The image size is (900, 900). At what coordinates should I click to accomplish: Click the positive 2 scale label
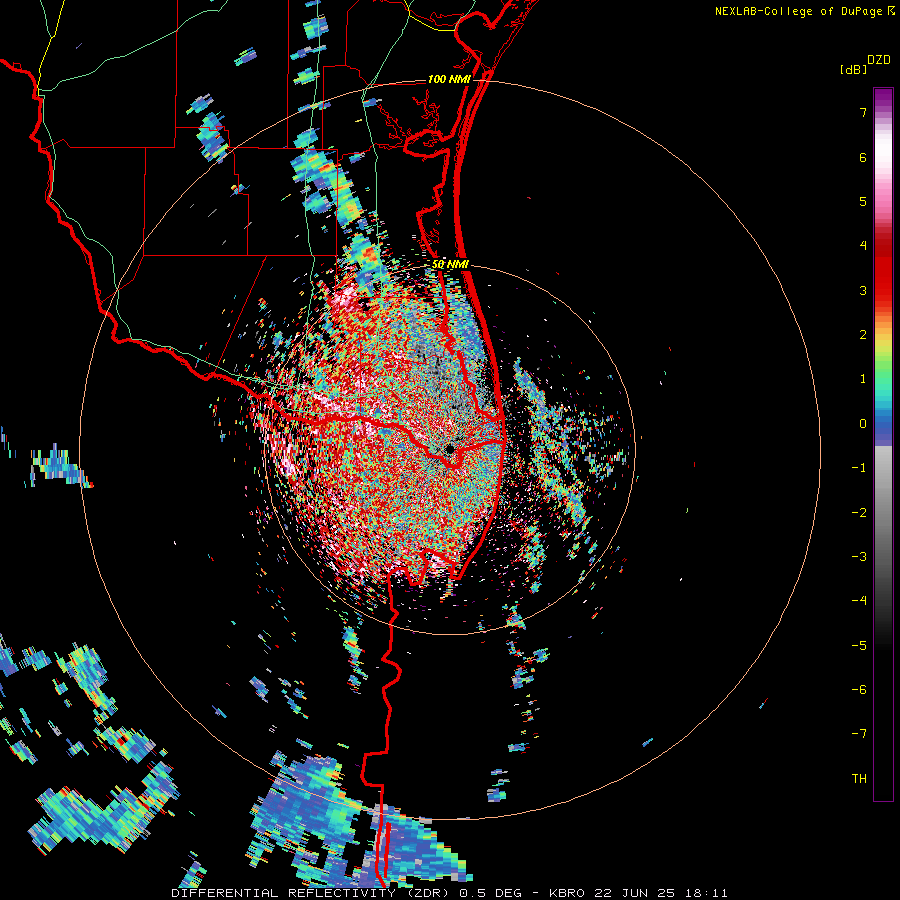coord(863,335)
